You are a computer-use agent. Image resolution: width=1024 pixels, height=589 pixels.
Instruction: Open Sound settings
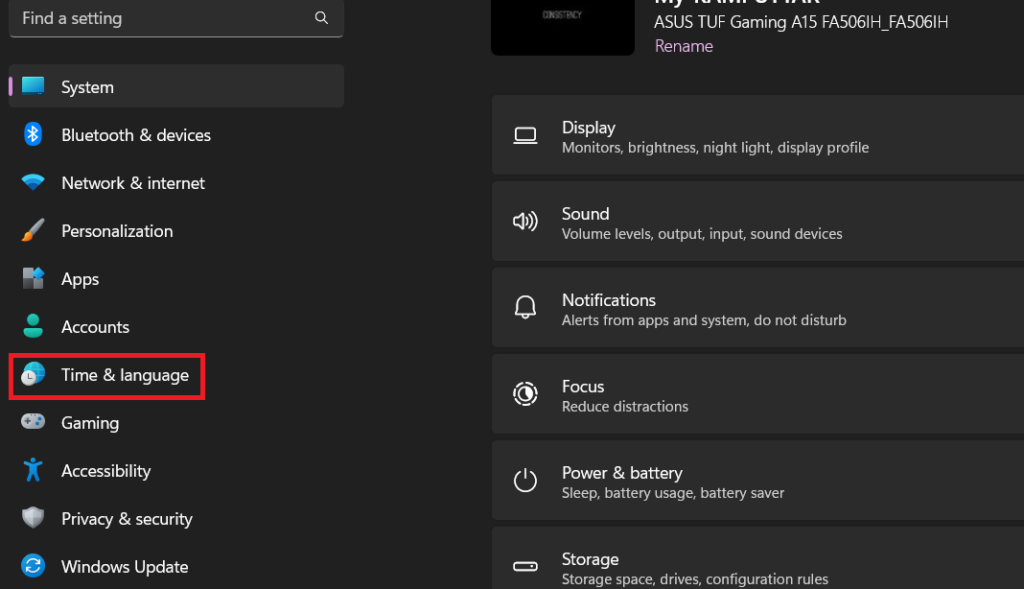click(757, 223)
